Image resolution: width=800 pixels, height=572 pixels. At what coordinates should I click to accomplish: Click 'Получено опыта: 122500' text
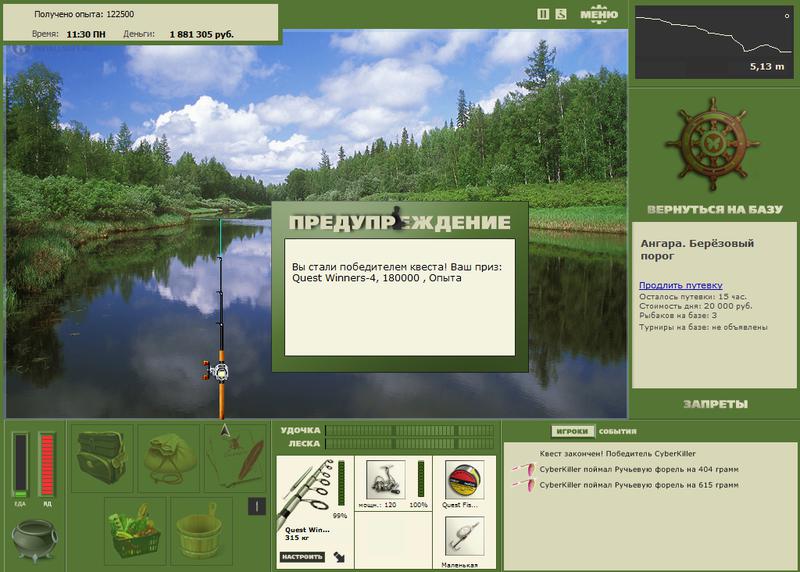click(84, 14)
